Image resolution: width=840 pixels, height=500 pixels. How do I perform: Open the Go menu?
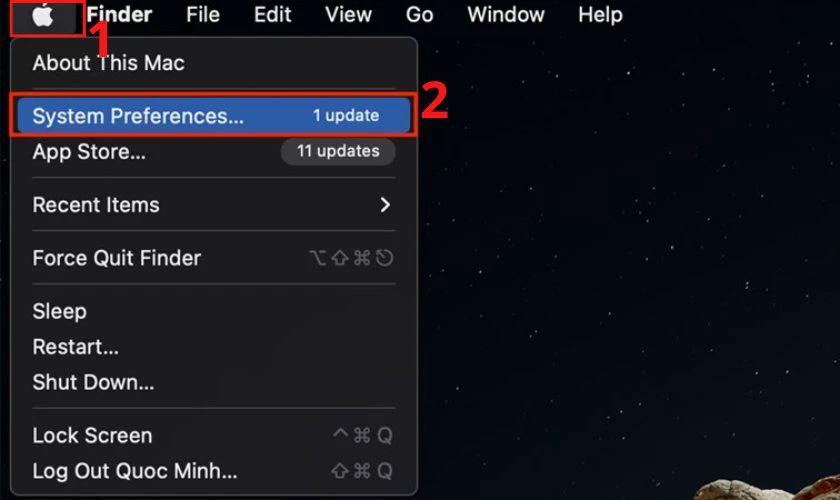click(419, 14)
